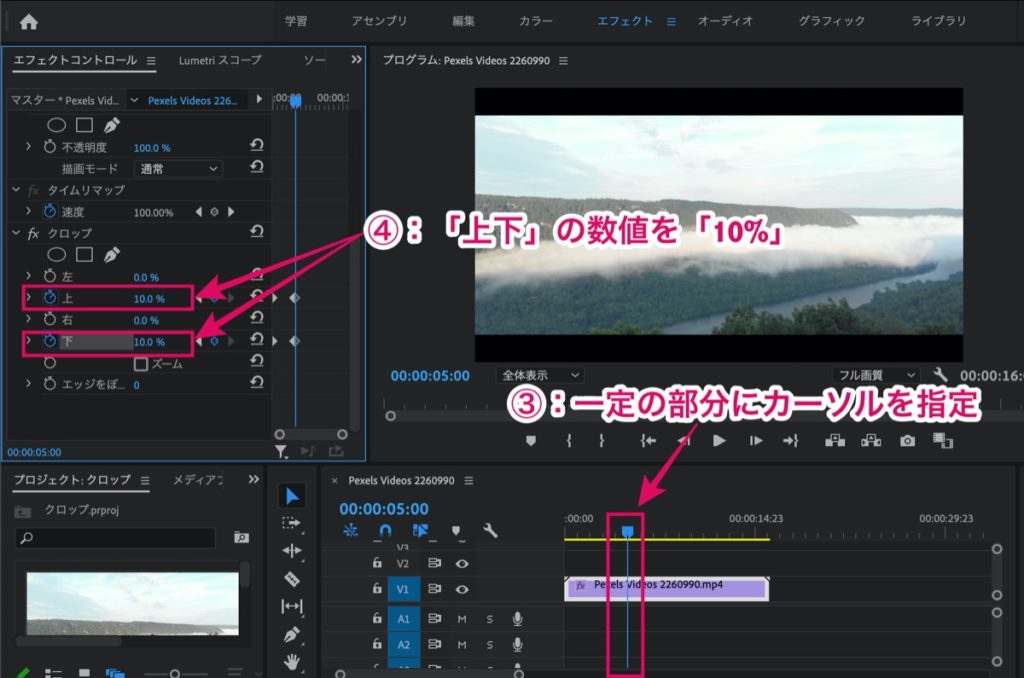Screen dimensions: 1024x678
Task: Switch to オーディオ workspace
Action: click(x=725, y=21)
